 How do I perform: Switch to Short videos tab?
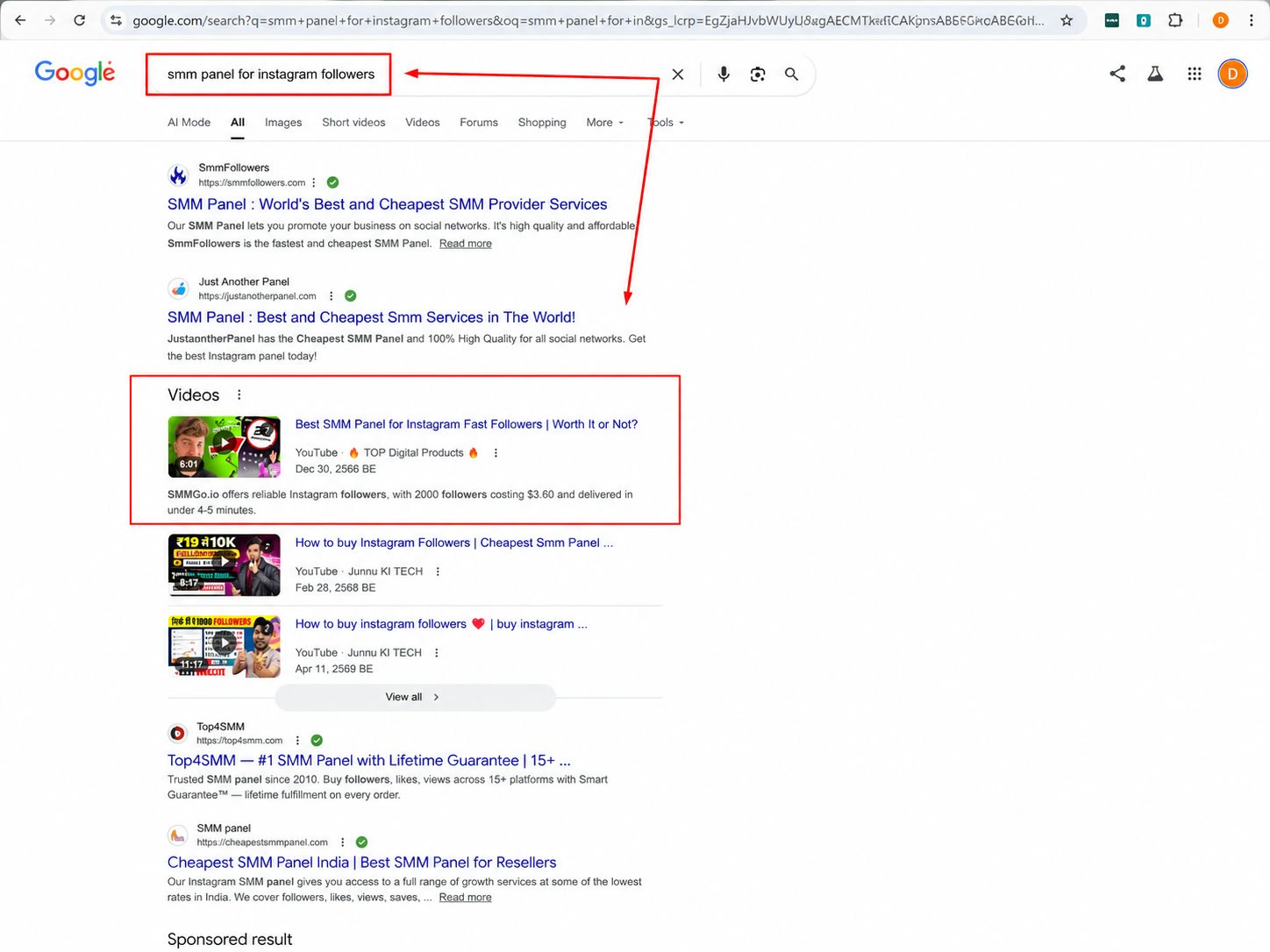[x=353, y=123]
